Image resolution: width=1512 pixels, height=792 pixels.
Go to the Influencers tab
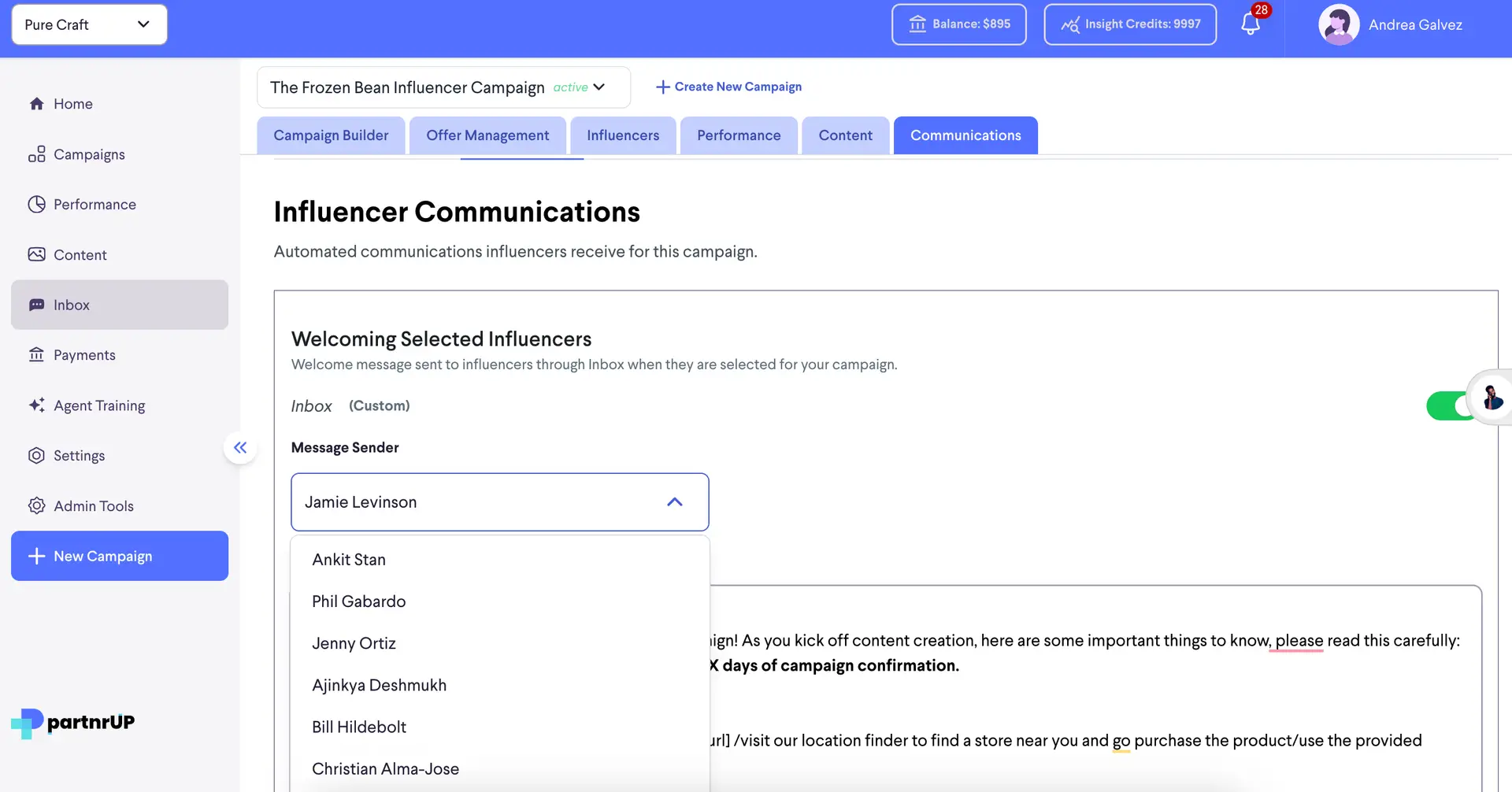(x=623, y=135)
